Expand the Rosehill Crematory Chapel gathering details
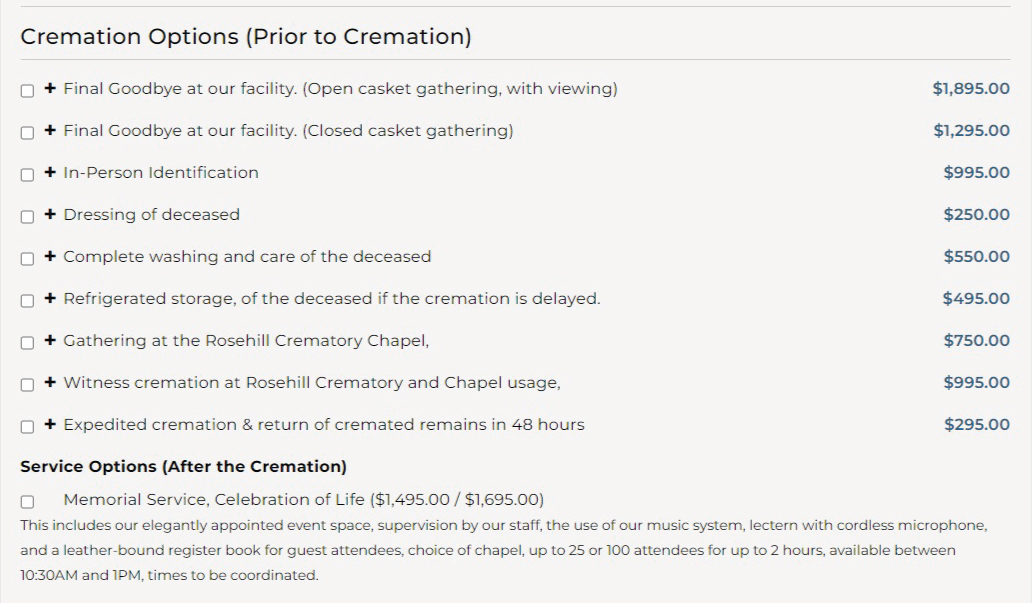Viewport: 1032px width, 603px height. [50, 340]
